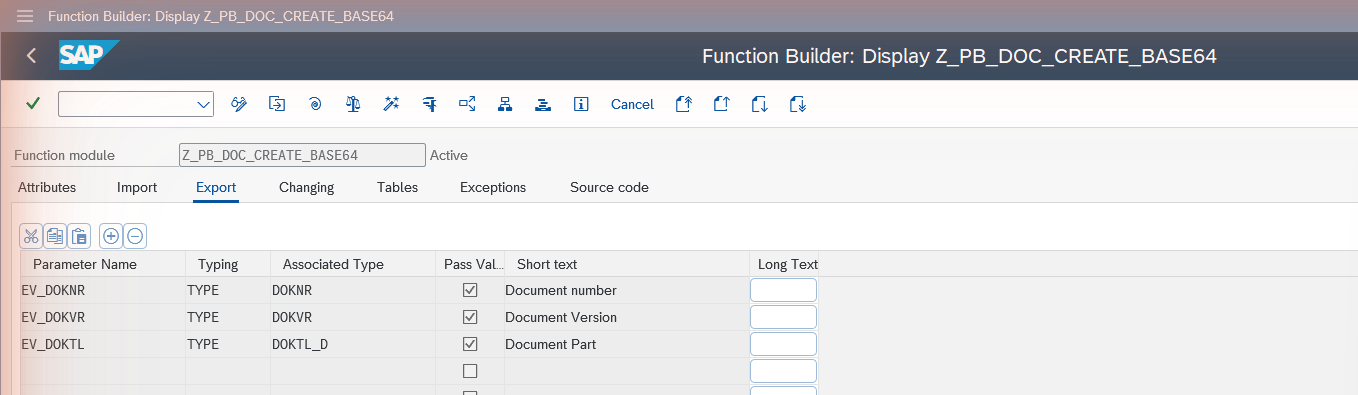Click the TYPE typing cell for EV_DOKNR
This screenshot has width=1358, height=395.
tap(228, 290)
